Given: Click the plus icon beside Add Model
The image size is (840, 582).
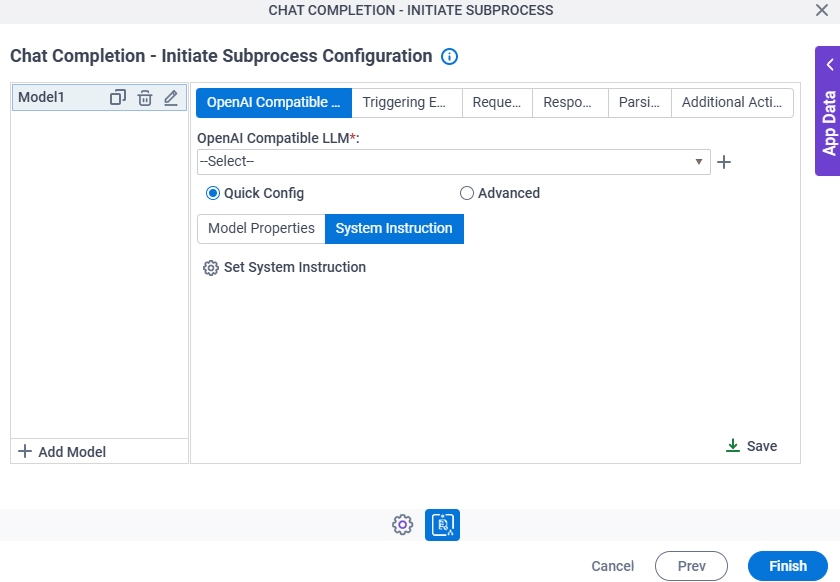Looking at the screenshot, I should tap(25, 451).
